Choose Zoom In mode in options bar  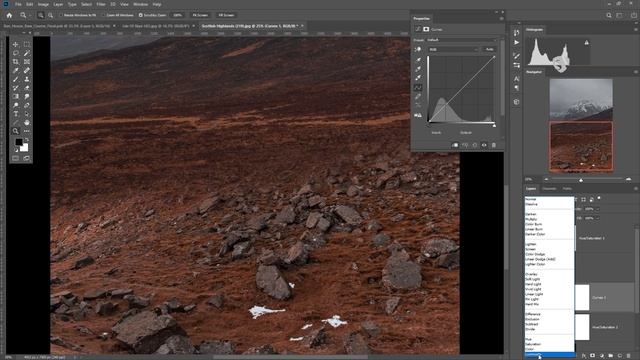point(41,15)
